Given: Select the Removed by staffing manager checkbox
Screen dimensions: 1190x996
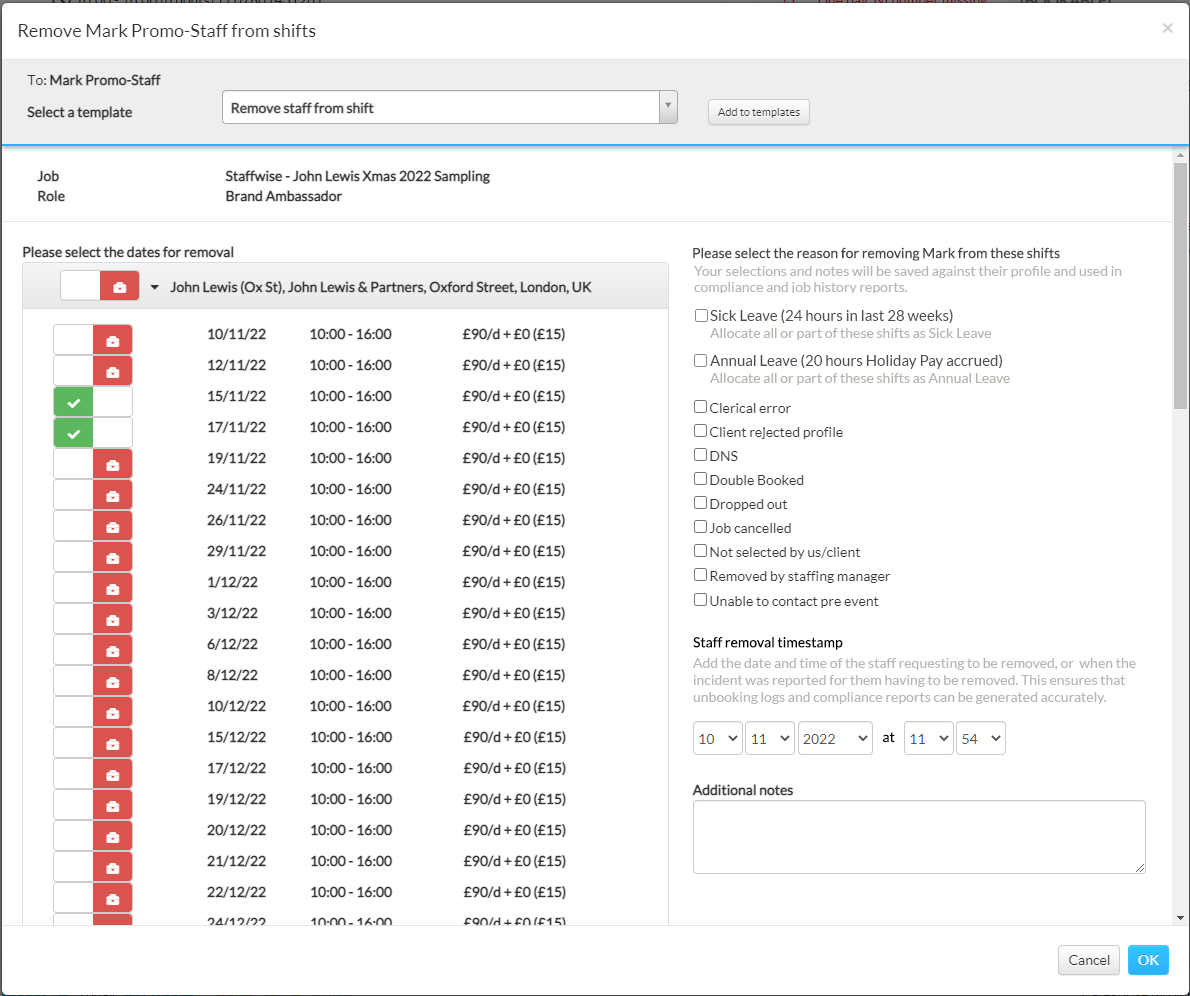Looking at the screenshot, I should (x=701, y=576).
